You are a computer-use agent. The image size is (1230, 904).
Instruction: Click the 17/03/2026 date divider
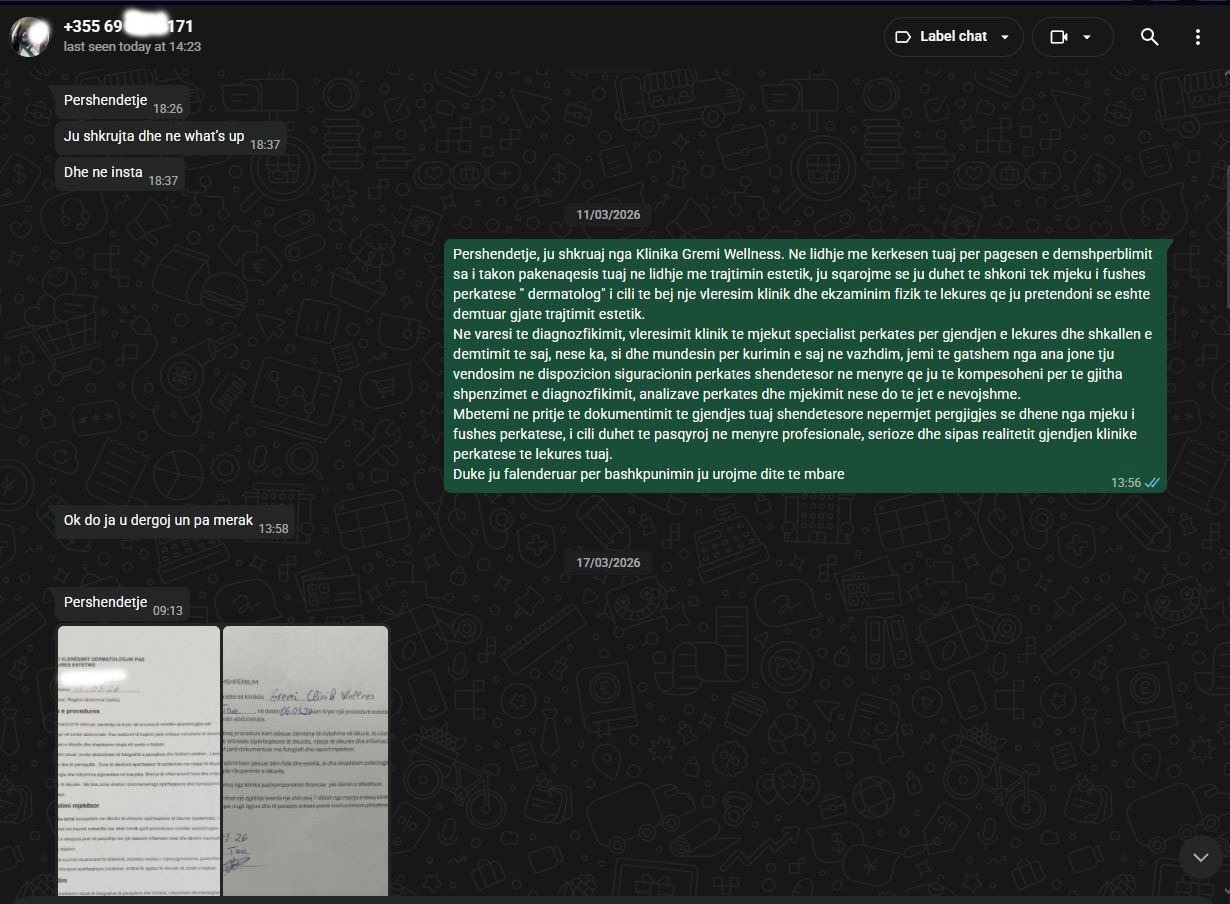(x=608, y=563)
